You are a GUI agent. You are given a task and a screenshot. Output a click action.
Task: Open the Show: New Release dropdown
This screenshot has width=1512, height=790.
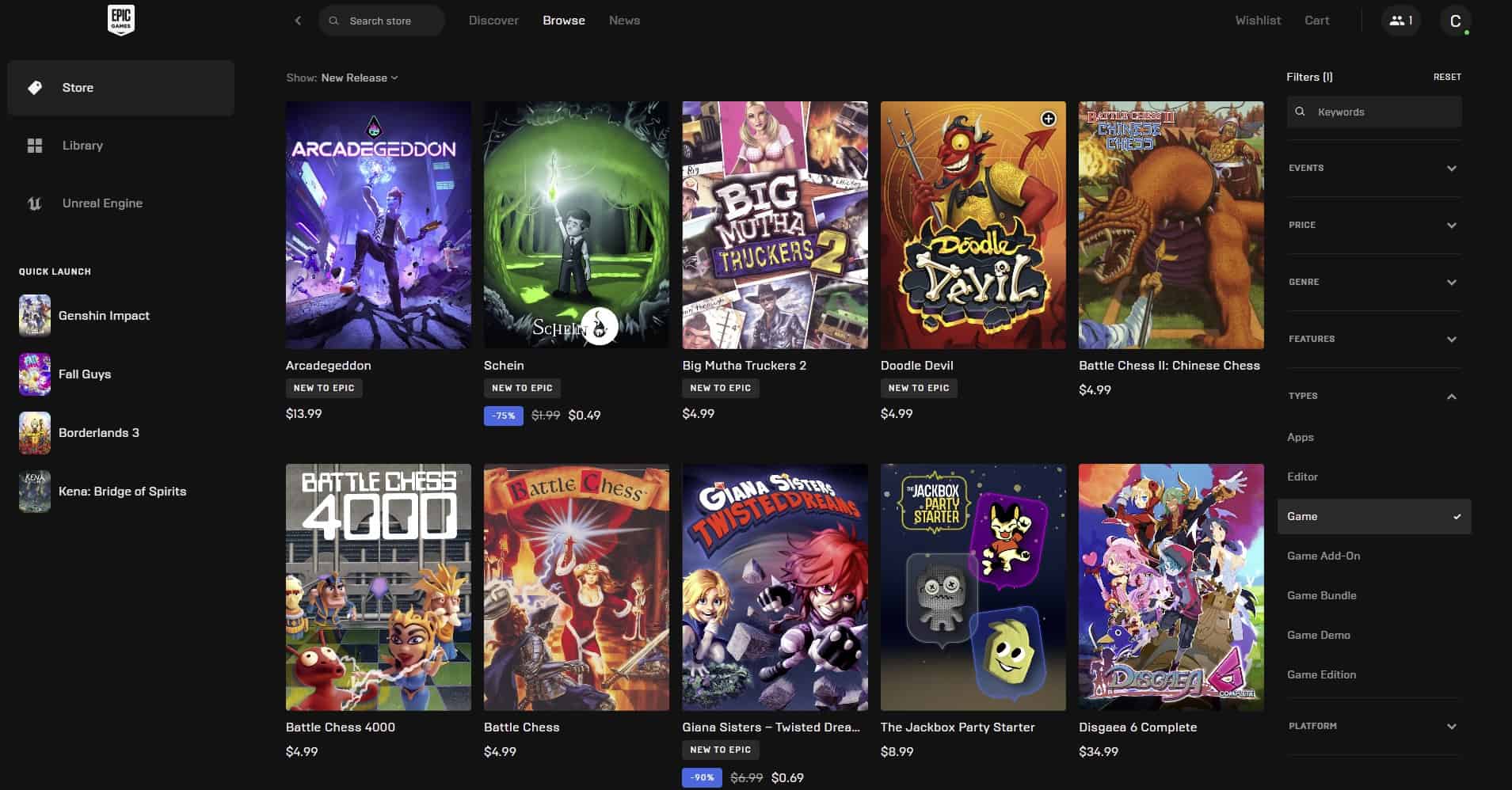(358, 78)
